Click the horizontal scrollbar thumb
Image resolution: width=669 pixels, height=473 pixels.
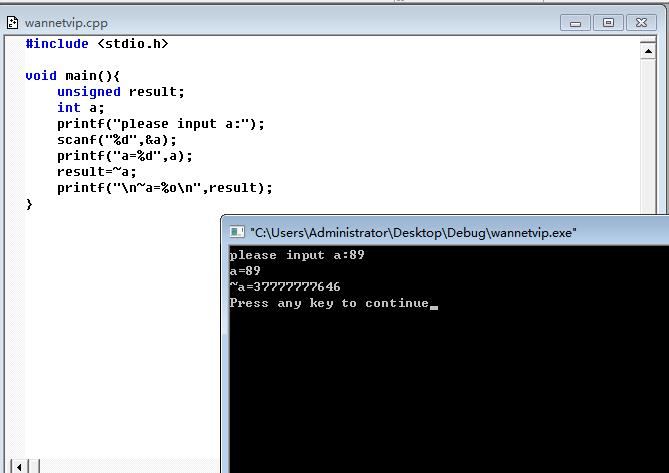coord(35,467)
